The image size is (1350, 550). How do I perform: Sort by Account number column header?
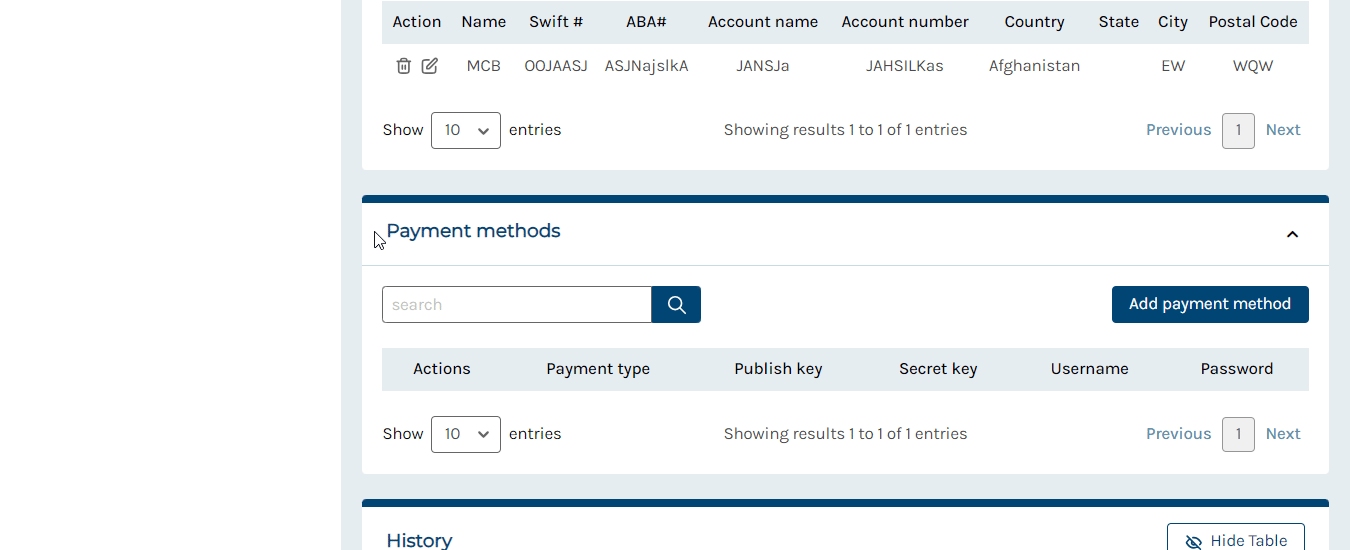point(905,22)
